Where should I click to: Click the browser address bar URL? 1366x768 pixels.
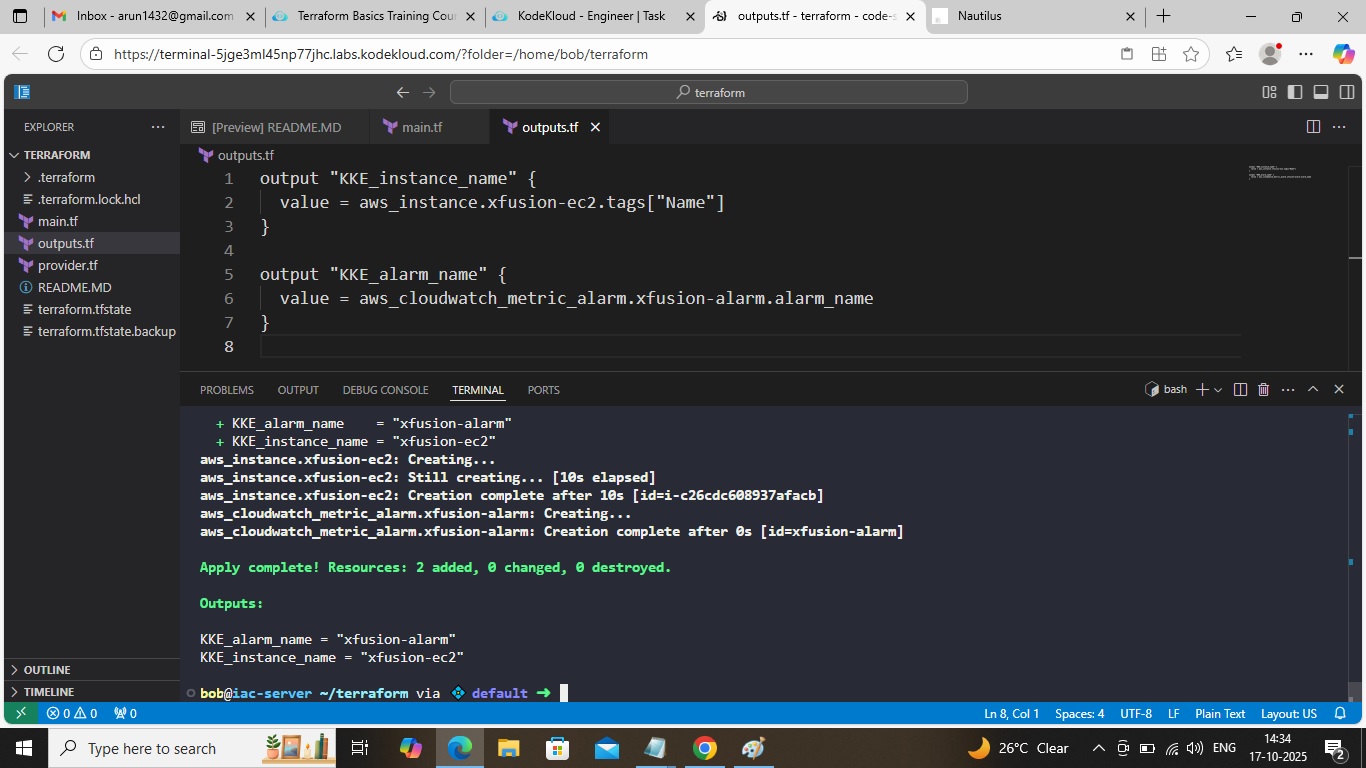click(381, 54)
